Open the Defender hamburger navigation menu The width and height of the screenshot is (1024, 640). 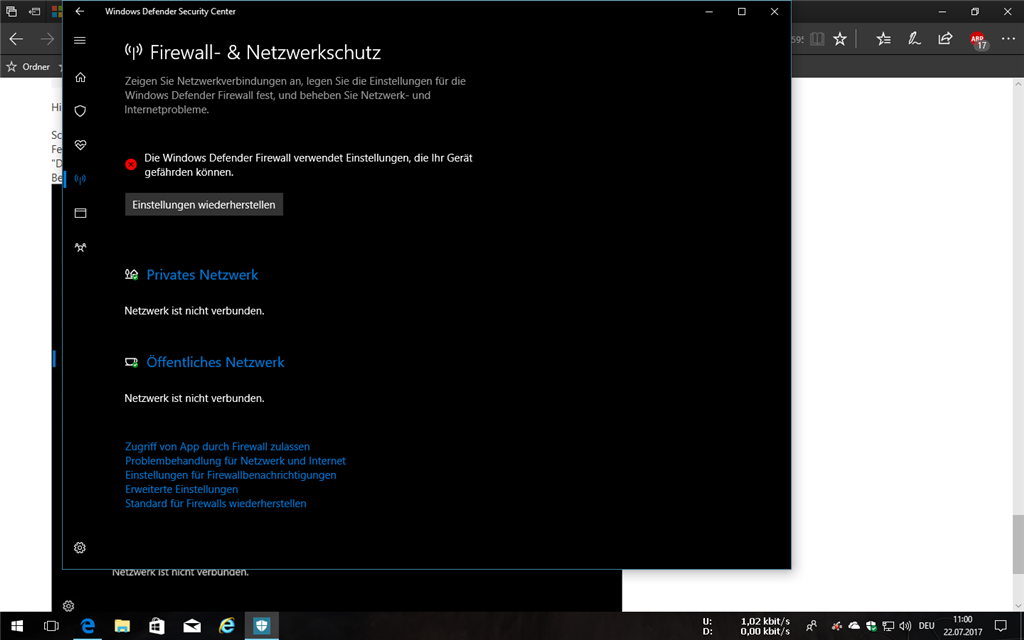pos(80,40)
